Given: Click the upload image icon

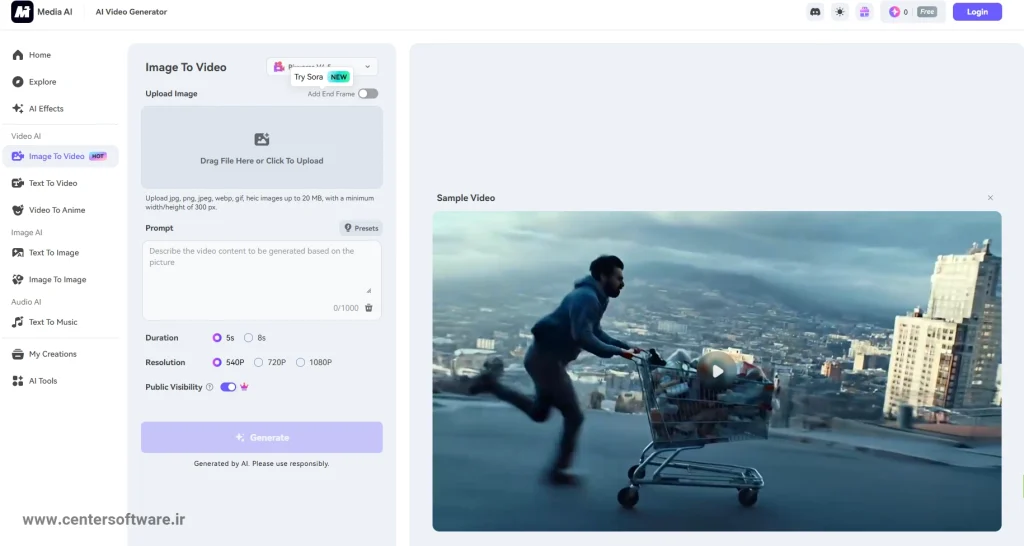Looking at the screenshot, I should click(262, 139).
